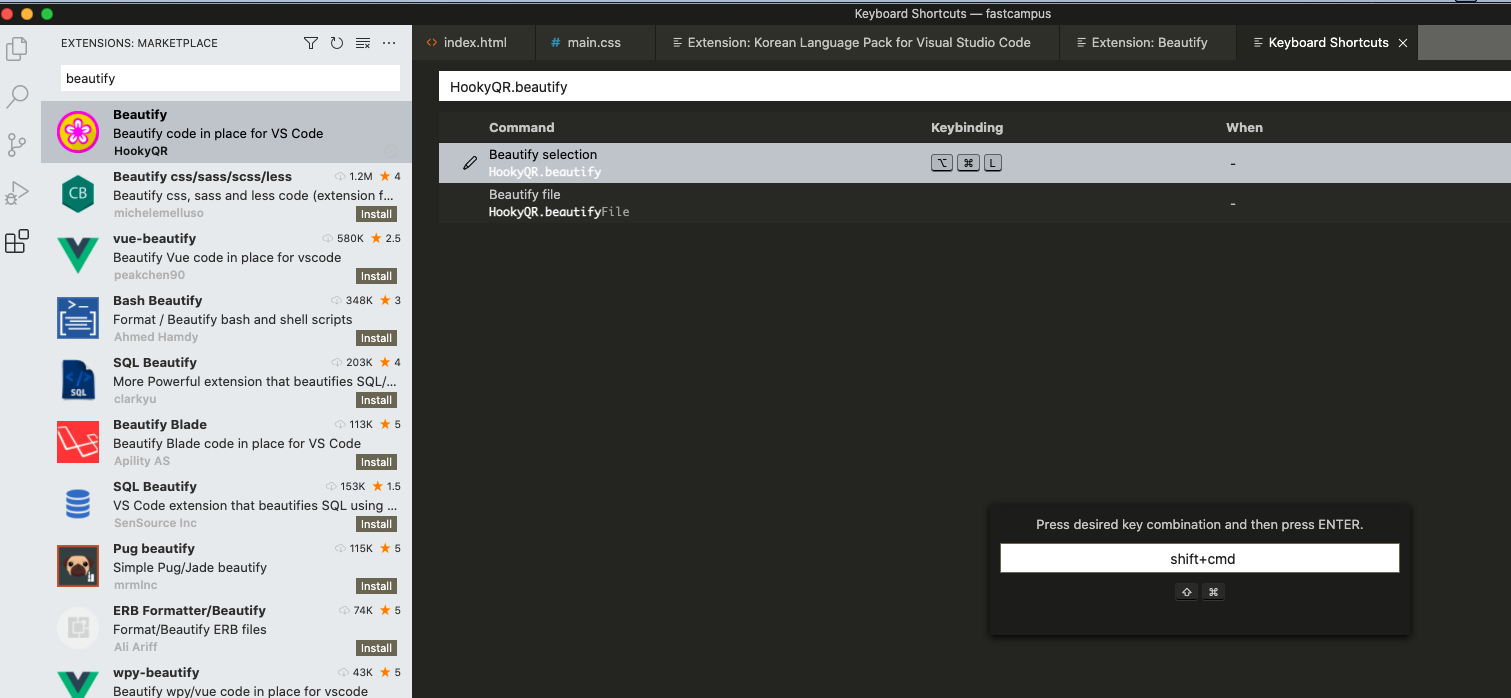Click the mrmlnc publisher name
This screenshot has width=1511, height=698.
tap(135, 585)
